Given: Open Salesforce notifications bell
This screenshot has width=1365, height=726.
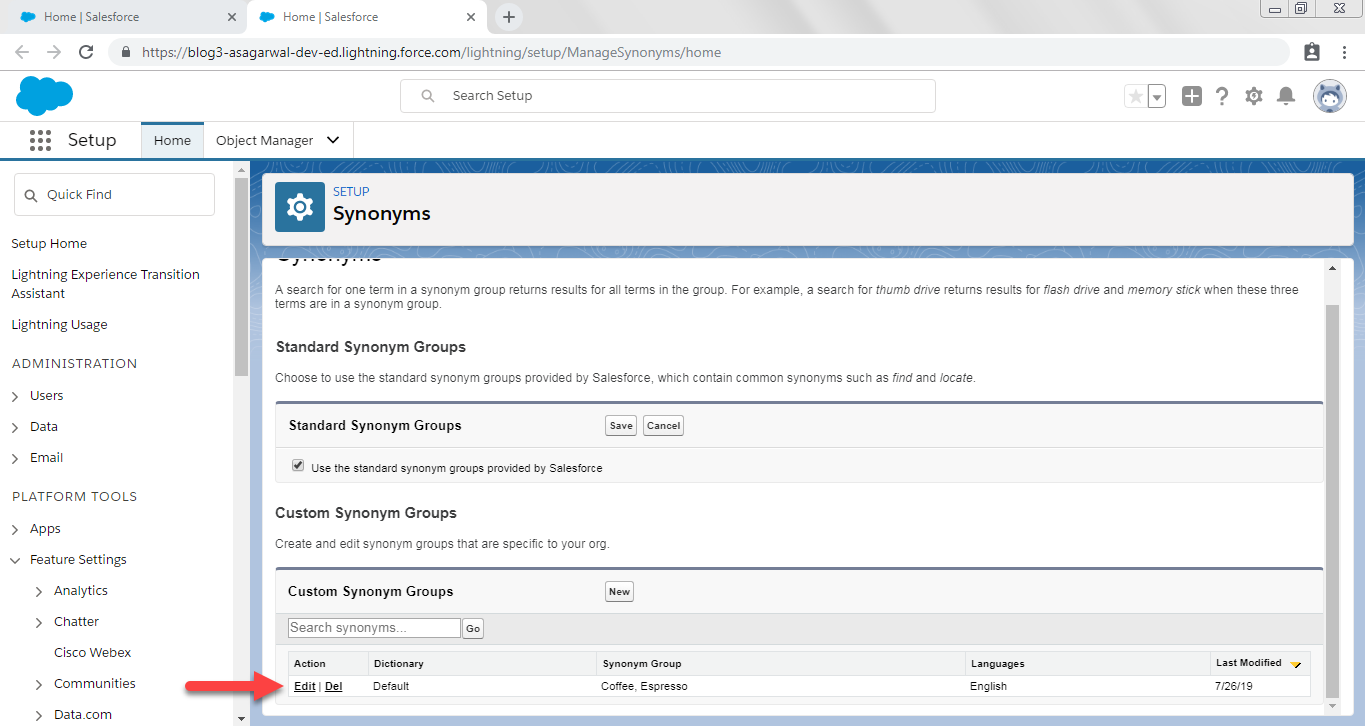Looking at the screenshot, I should 1286,96.
